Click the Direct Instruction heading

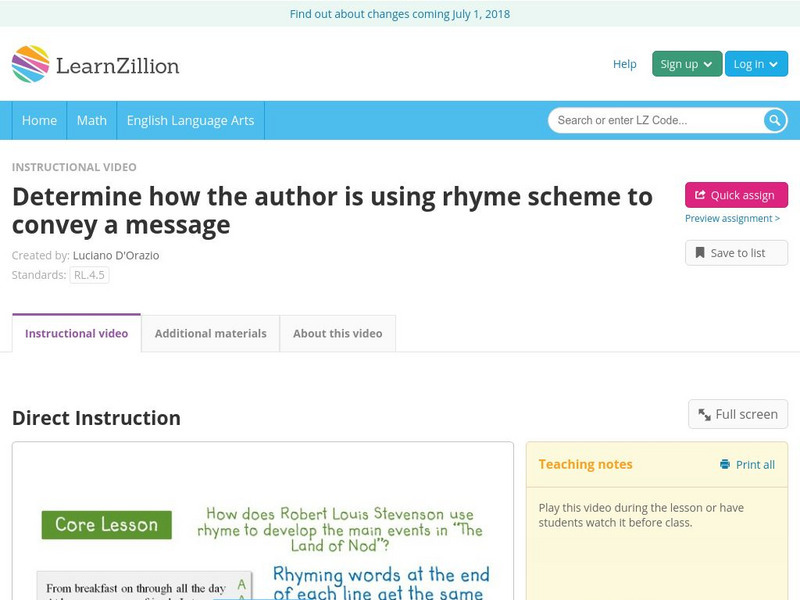96,418
